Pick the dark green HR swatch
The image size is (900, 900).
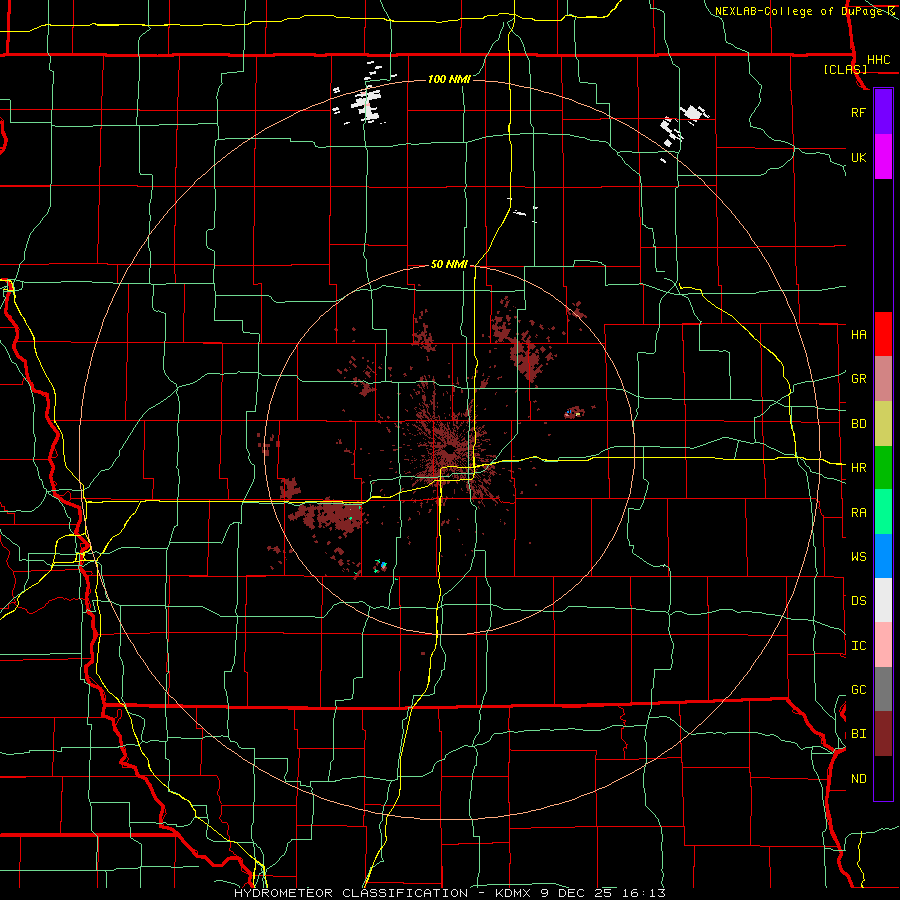click(883, 468)
